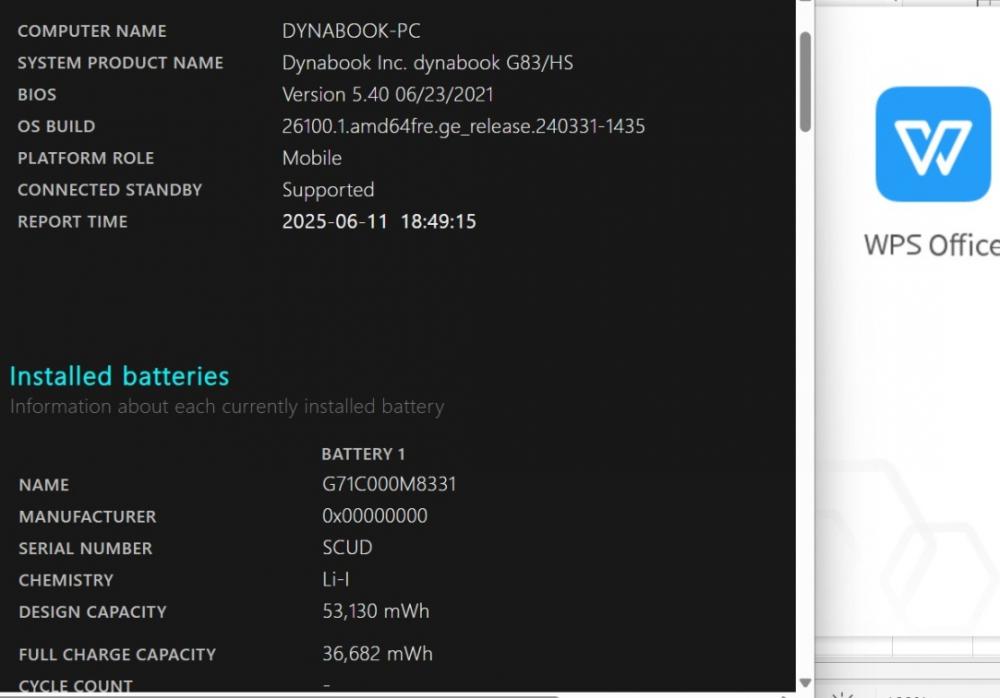The width and height of the screenshot is (1000, 698).
Task: Click connected standby value Supported
Action: [328, 190]
